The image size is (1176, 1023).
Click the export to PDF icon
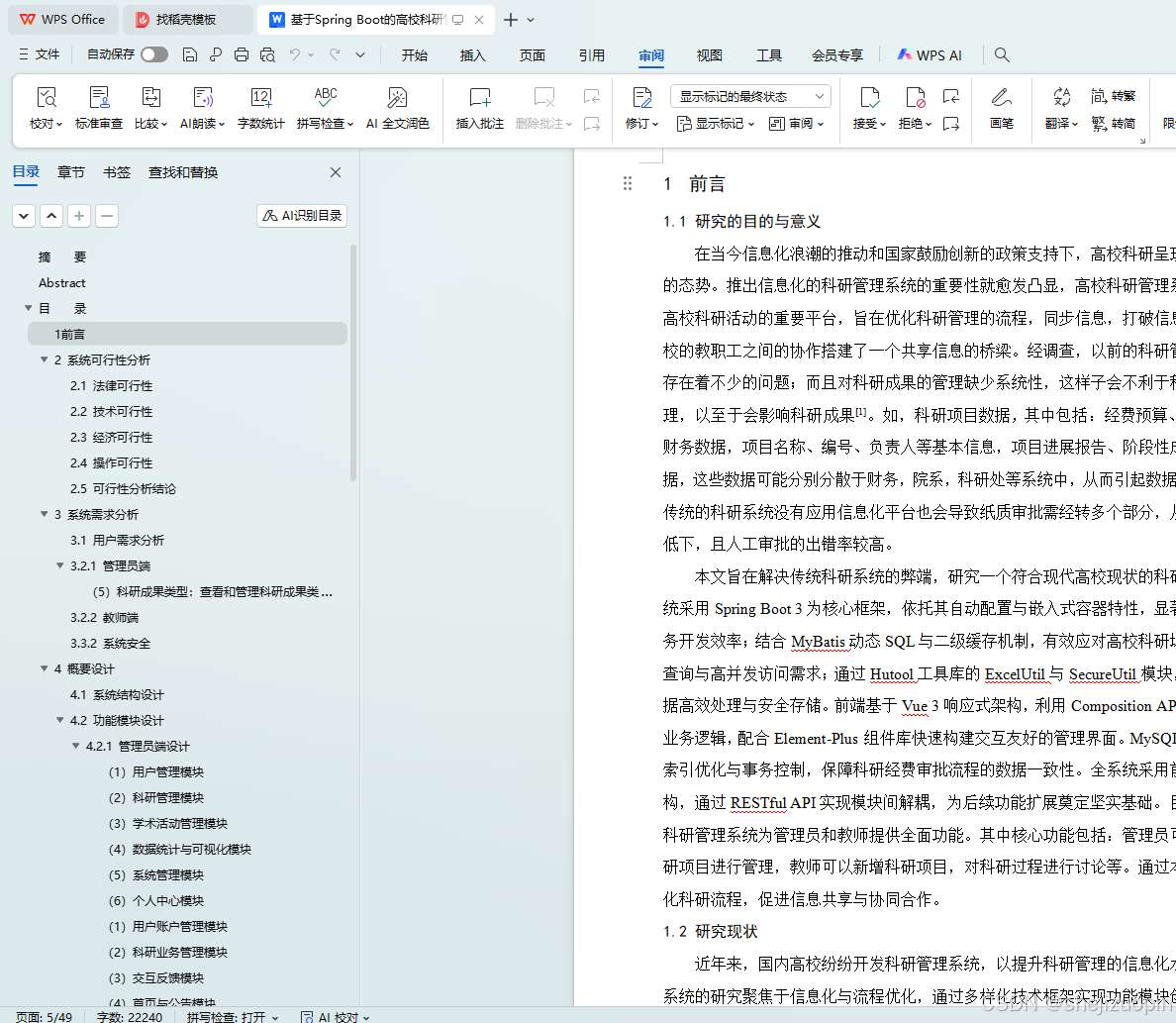point(216,54)
